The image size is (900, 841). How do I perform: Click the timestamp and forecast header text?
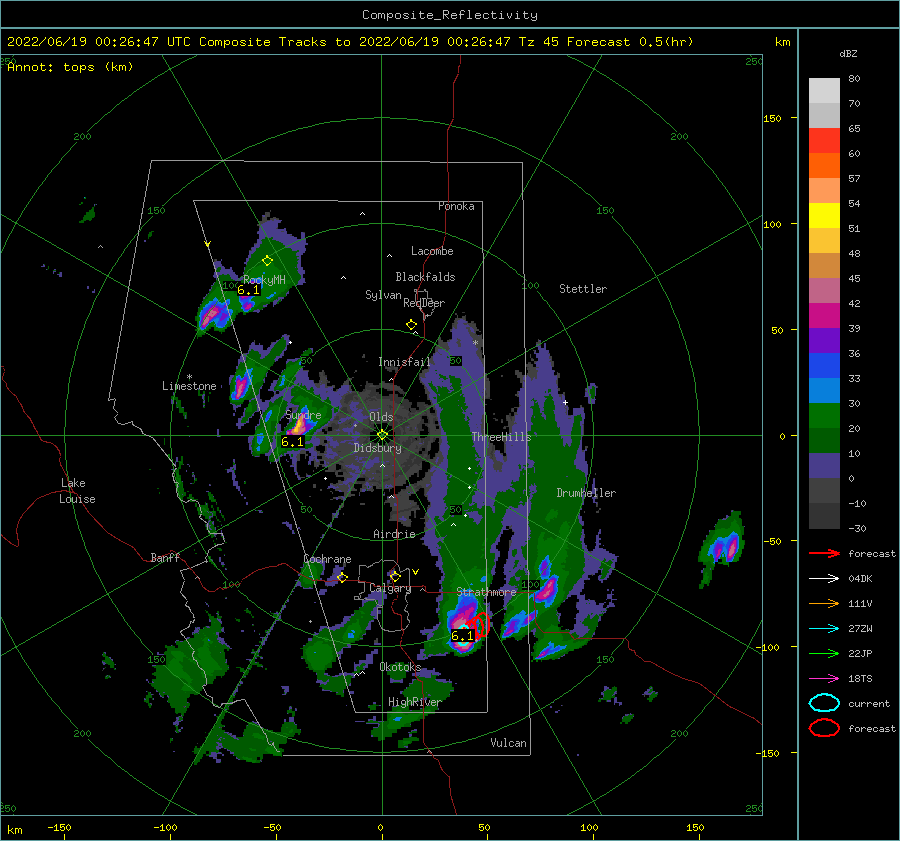[x=350, y=42]
